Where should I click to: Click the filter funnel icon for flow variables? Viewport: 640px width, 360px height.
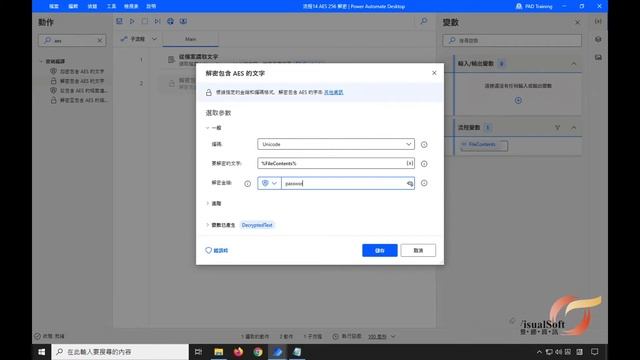click(558, 128)
